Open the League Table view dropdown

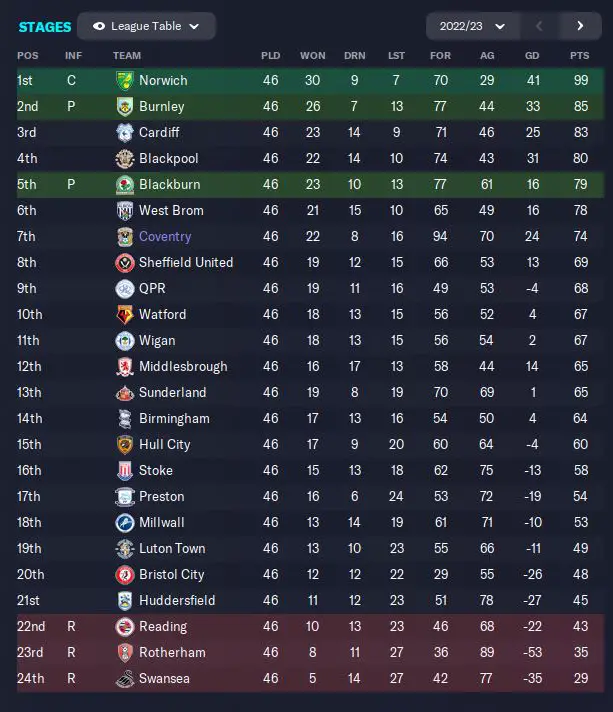coord(146,26)
